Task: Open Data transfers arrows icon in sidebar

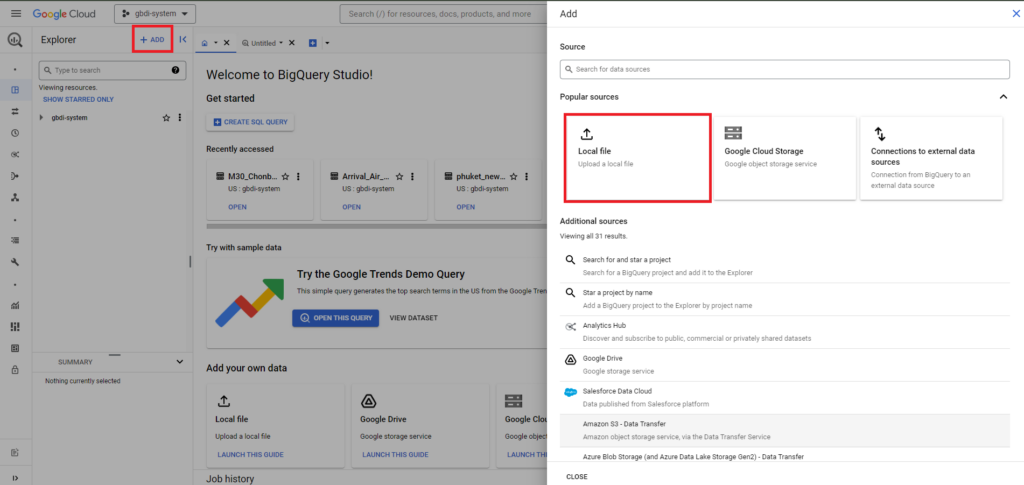Action: tap(15, 111)
